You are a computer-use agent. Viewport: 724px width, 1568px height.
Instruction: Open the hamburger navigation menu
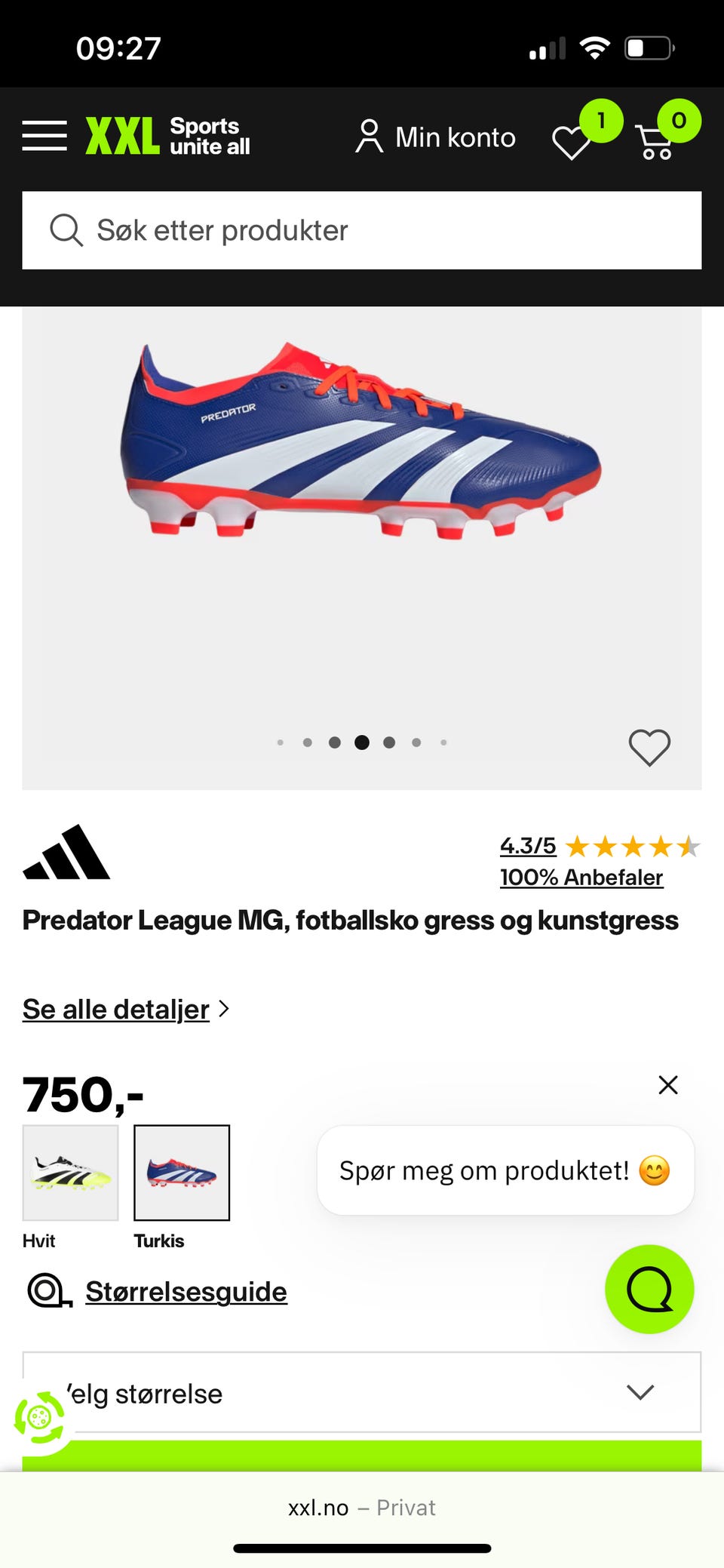44,136
